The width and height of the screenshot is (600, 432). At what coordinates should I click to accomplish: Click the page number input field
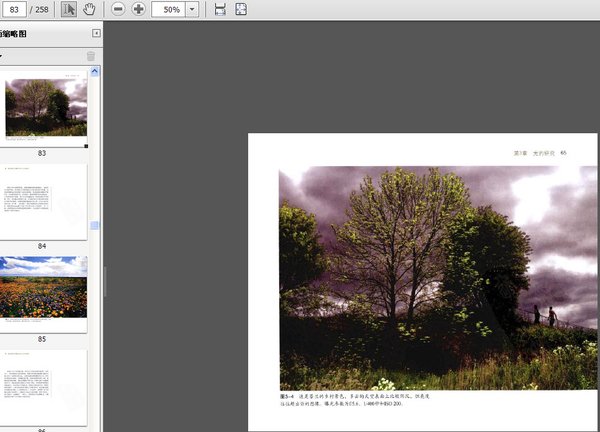(14, 9)
